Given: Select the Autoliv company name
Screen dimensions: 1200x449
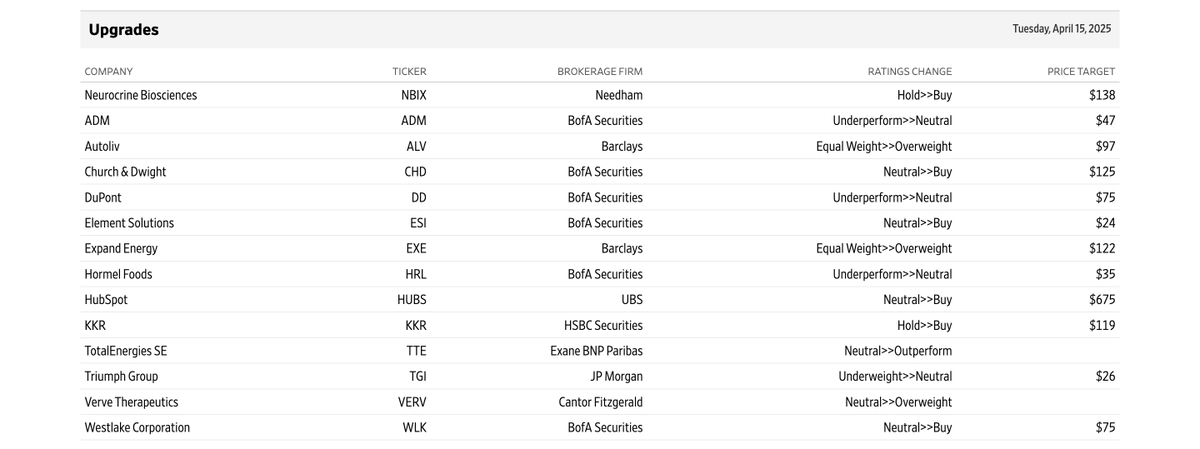Looking at the screenshot, I should [103, 146].
